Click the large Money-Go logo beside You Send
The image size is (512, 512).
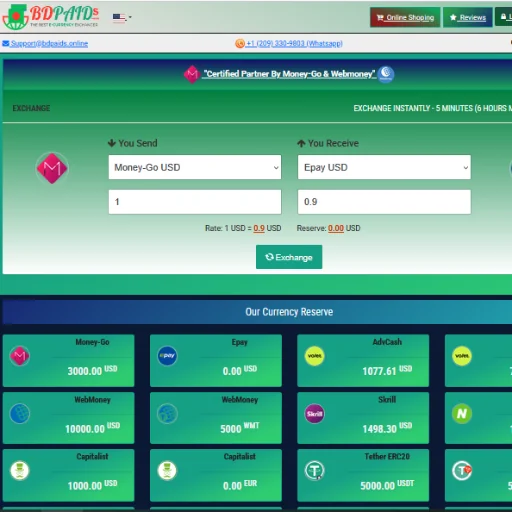click(52, 168)
